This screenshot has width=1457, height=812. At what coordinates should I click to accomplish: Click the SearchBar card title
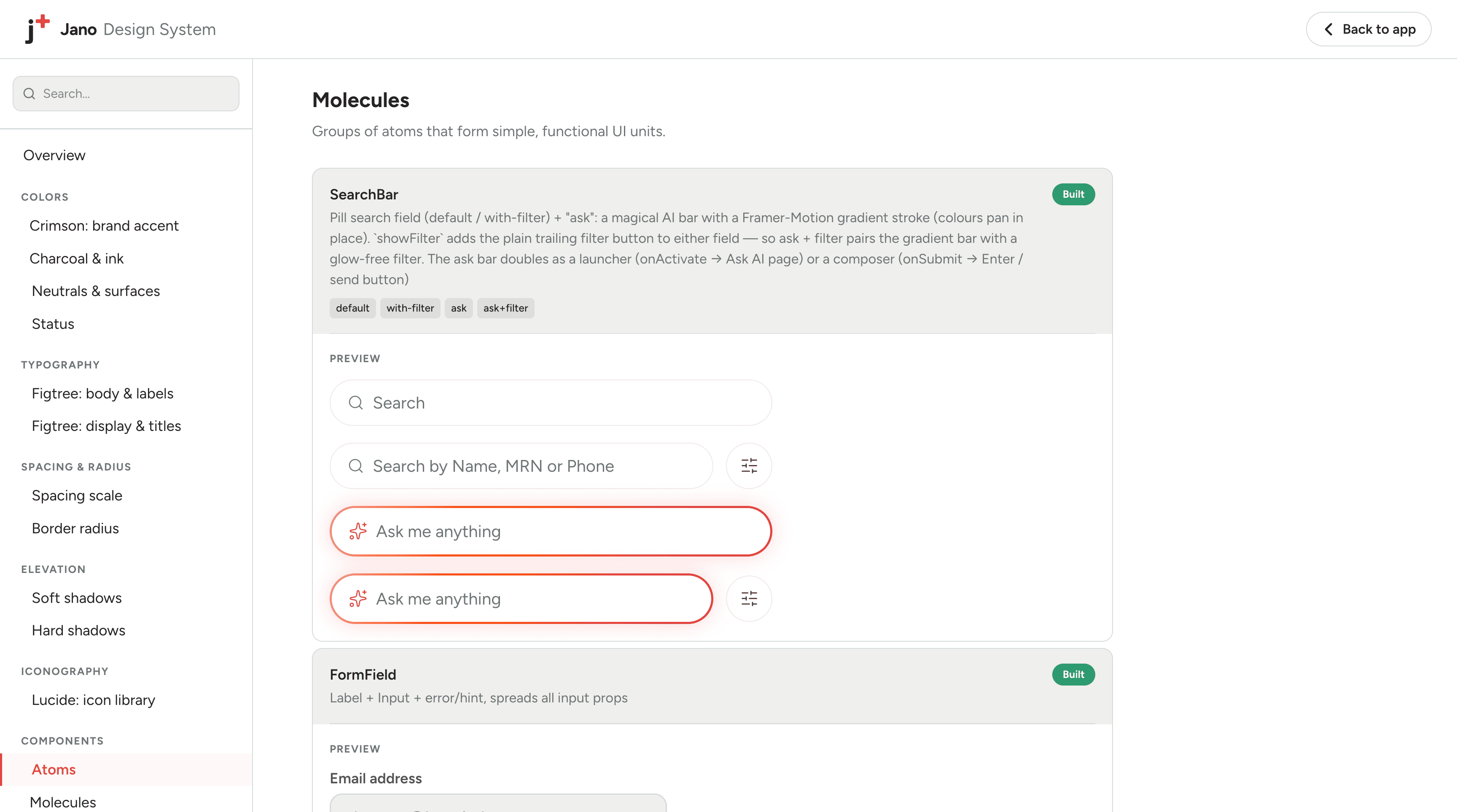pyautogui.click(x=364, y=194)
